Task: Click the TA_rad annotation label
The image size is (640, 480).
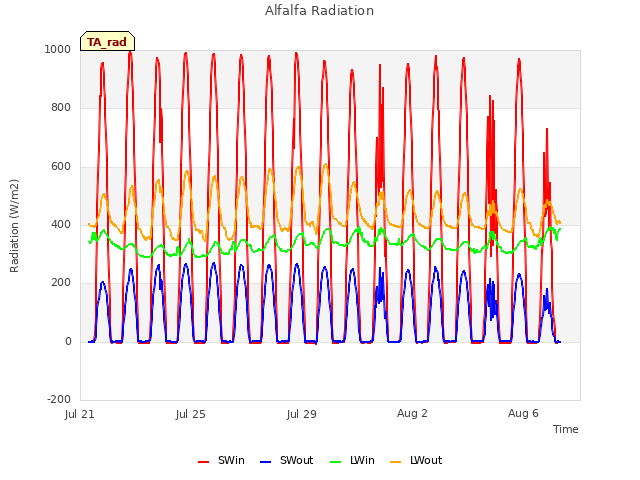Action: (107, 42)
